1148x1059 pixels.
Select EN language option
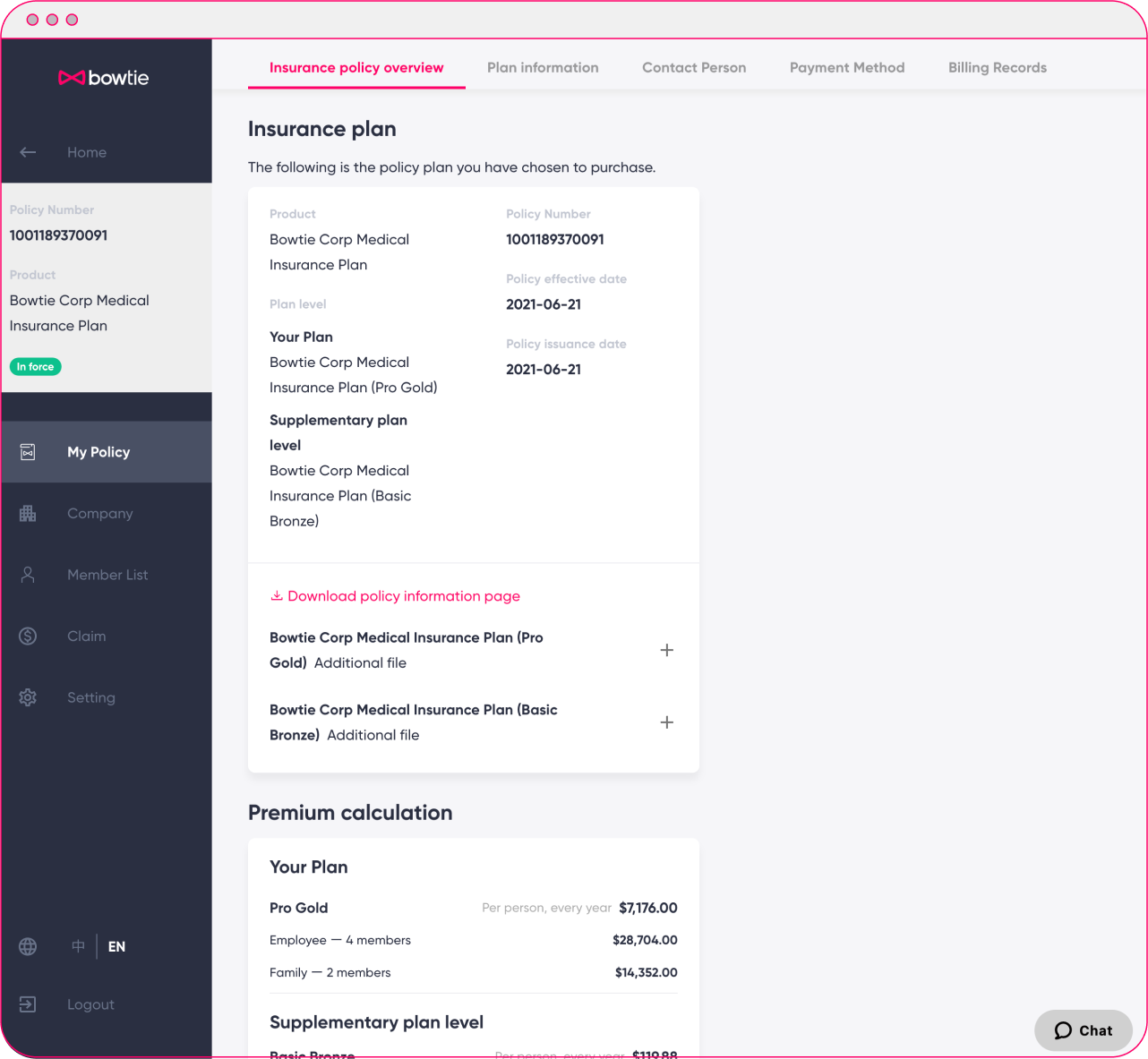(x=116, y=946)
